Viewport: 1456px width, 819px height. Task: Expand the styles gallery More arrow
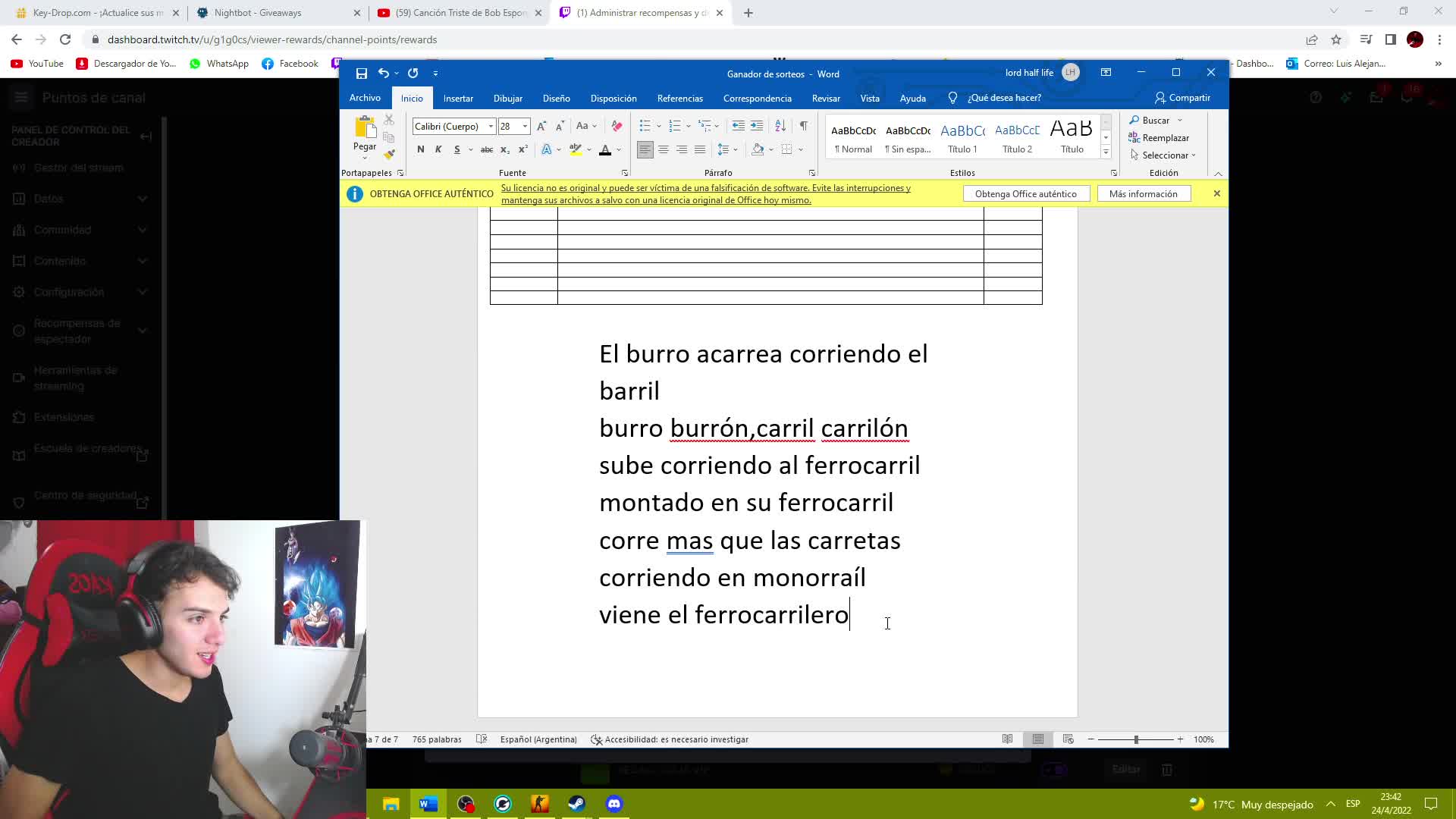pos(1106,152)
